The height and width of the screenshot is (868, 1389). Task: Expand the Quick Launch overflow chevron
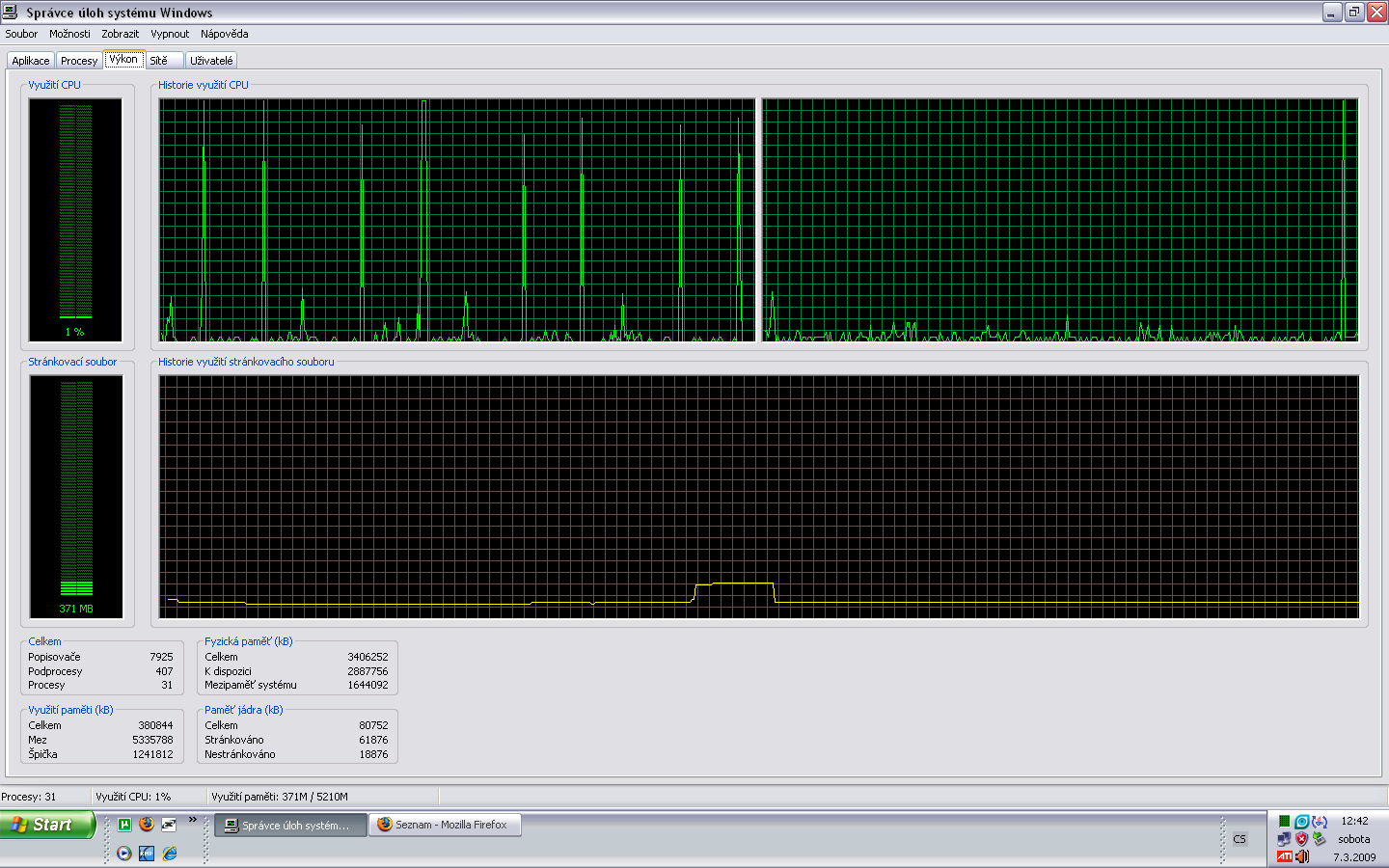(x=192, y=821)
